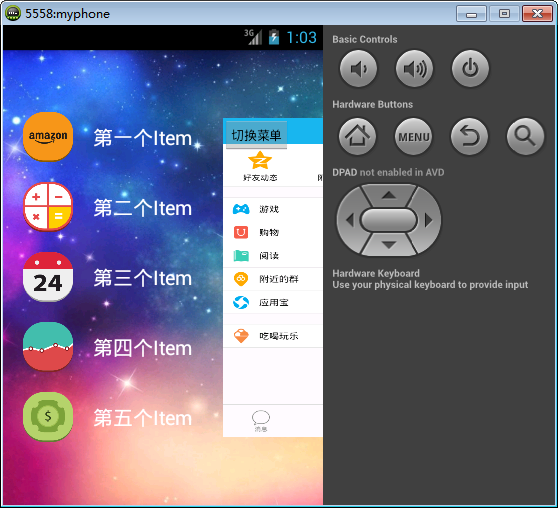Tap the 应用宝 menu text
558x508 pixels.
(274, 303)
